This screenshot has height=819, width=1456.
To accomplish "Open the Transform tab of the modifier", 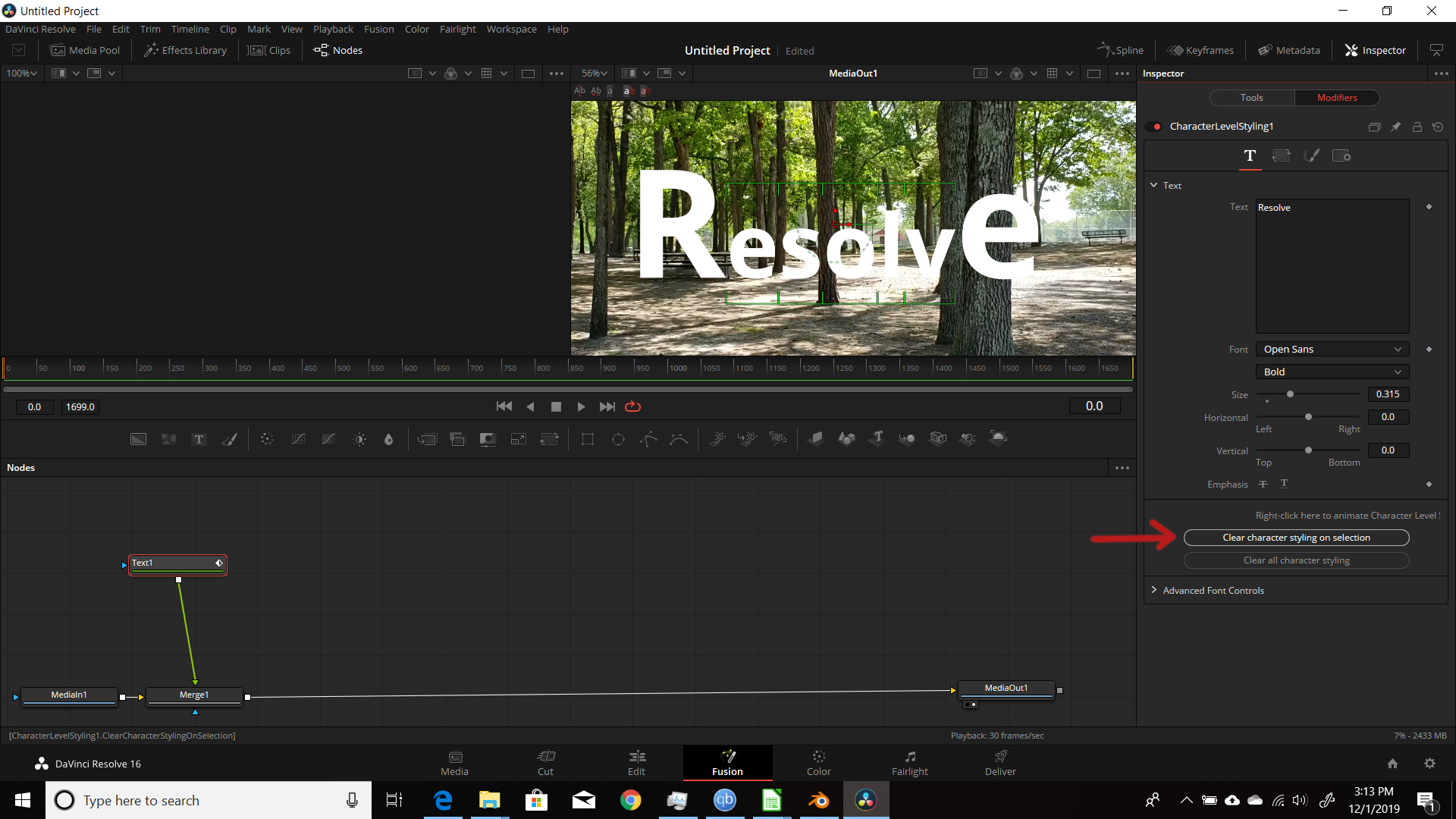I will point(1281,155).
